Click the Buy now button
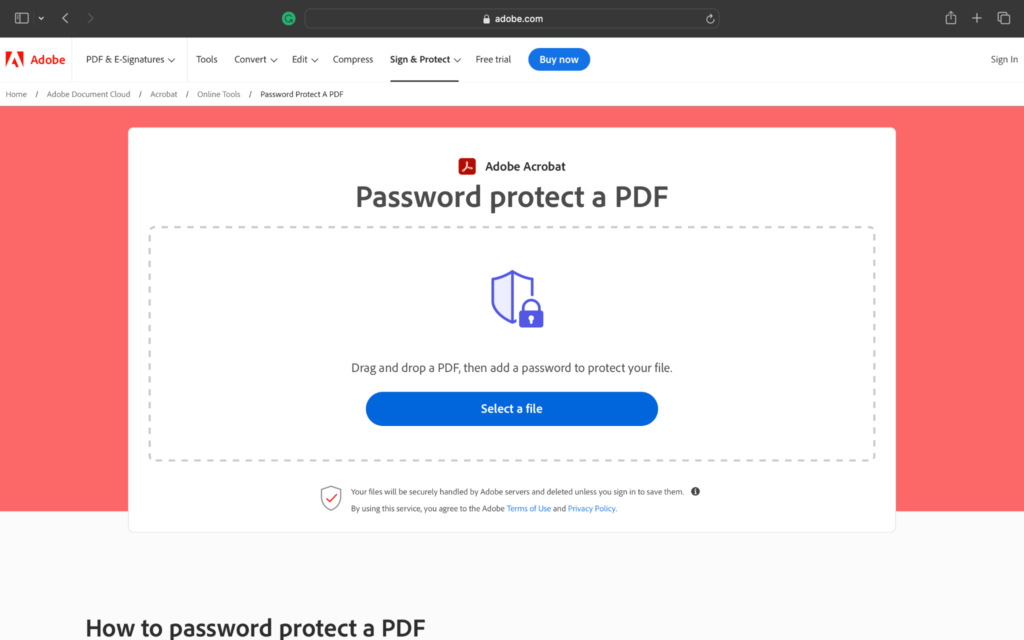 click(559, 60)
